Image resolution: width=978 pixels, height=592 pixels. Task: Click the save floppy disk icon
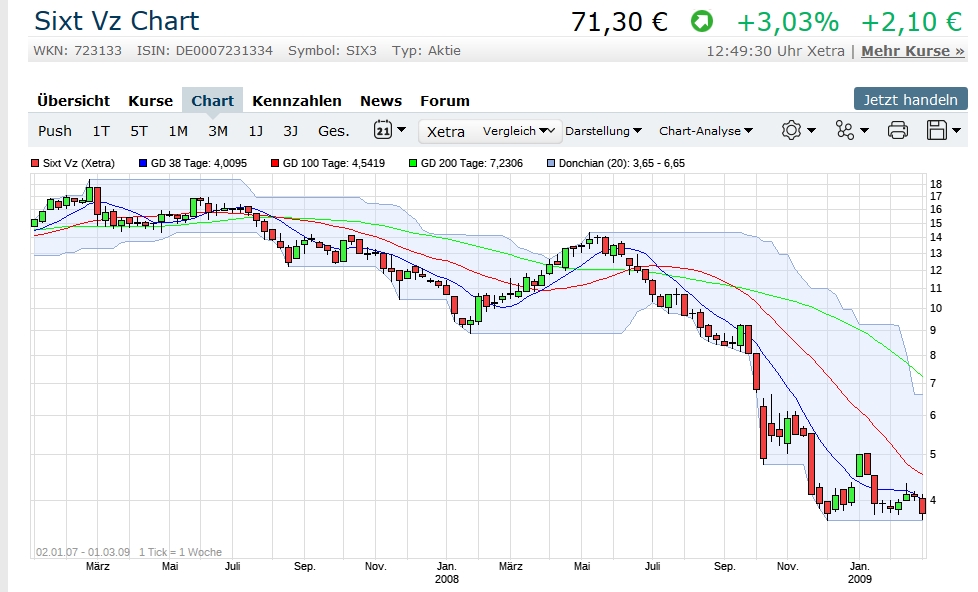tap(942, 130)
